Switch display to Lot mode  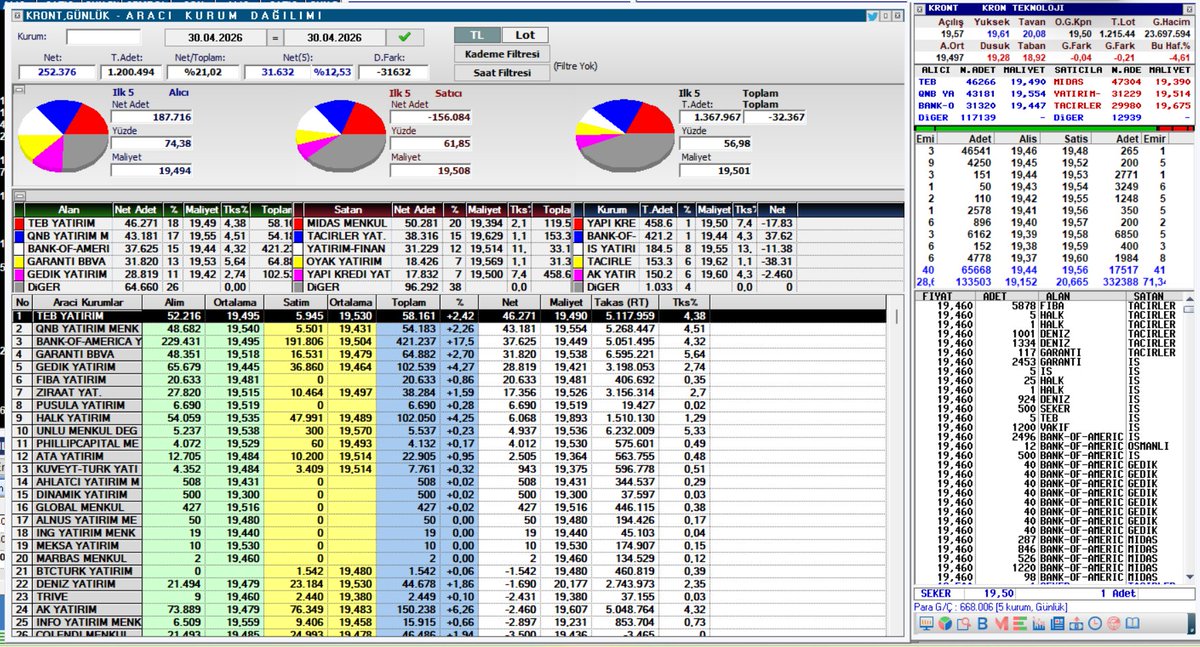coord(524,35)
